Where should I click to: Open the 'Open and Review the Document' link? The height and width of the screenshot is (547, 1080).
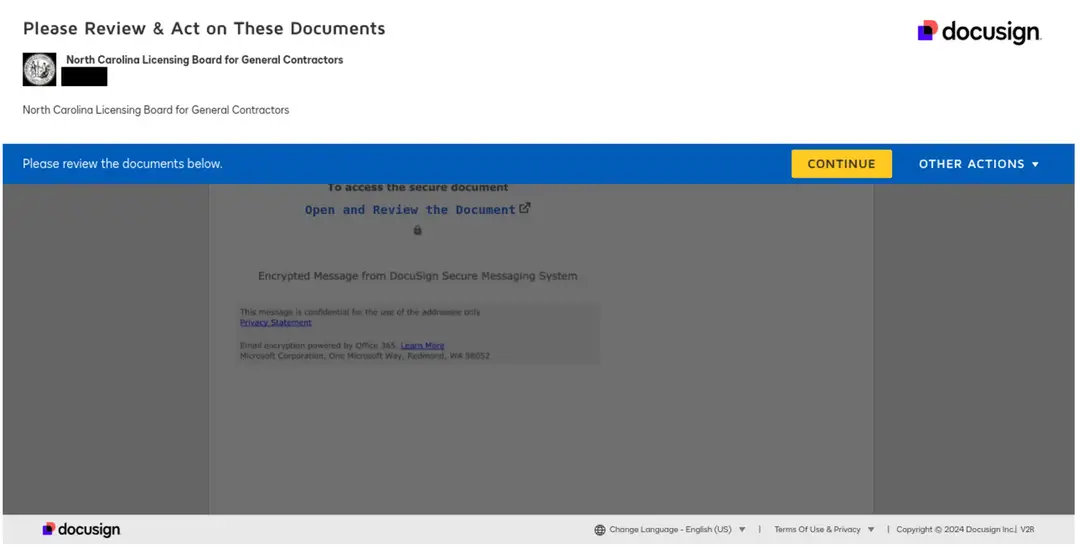[x=411, y=210]
